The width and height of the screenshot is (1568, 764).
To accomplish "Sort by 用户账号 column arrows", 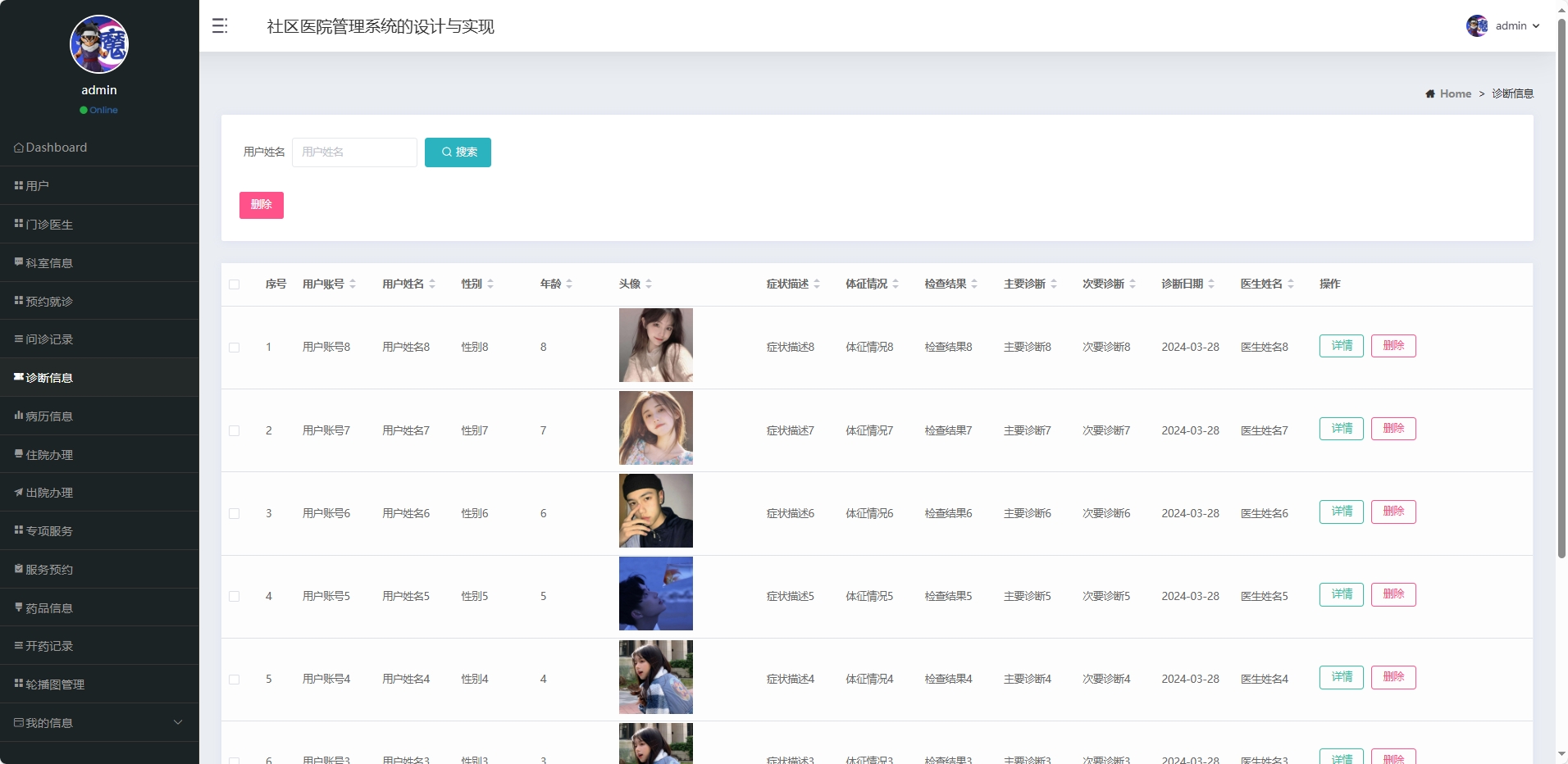I will [x=353, y=284].
